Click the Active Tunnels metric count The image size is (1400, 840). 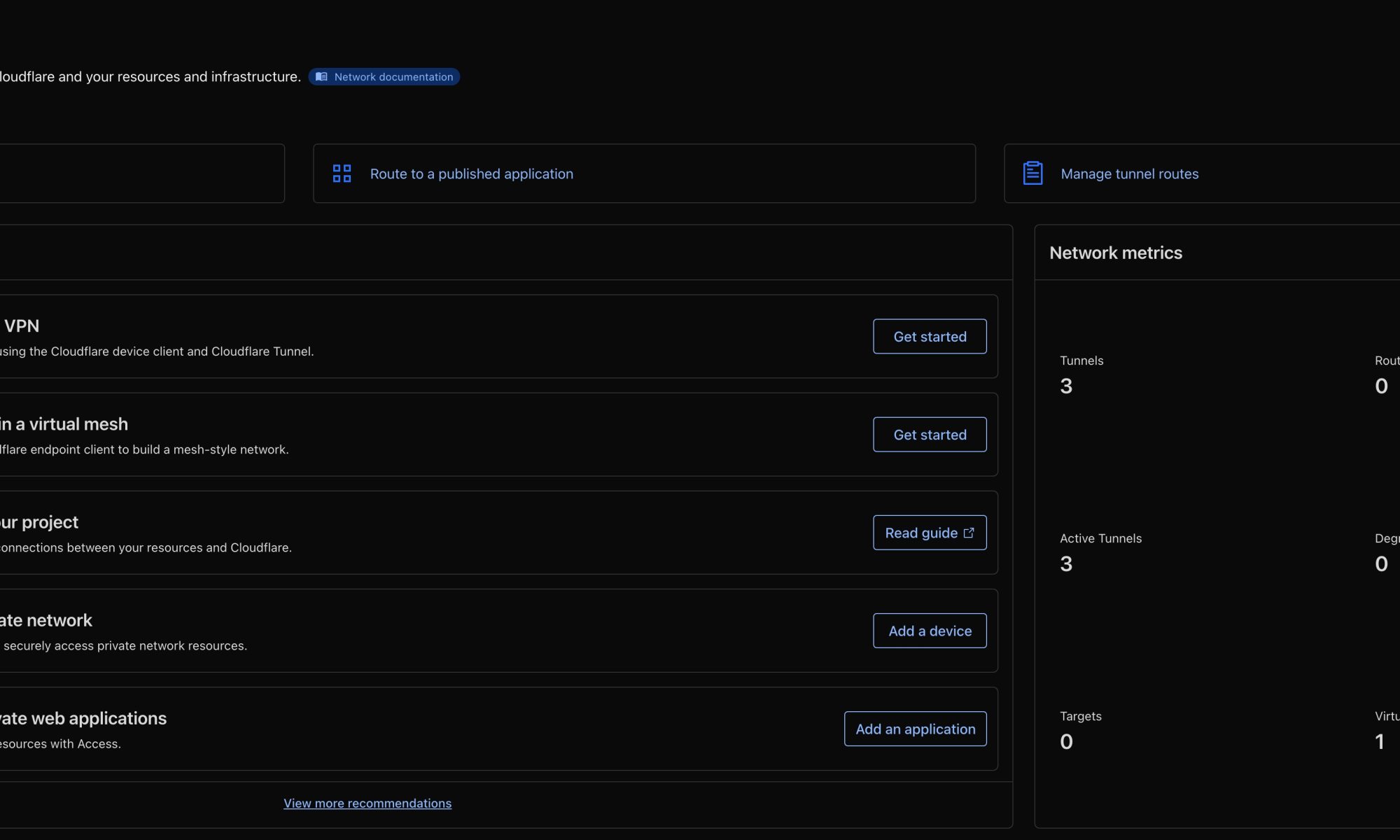(x=1066, y=564)
